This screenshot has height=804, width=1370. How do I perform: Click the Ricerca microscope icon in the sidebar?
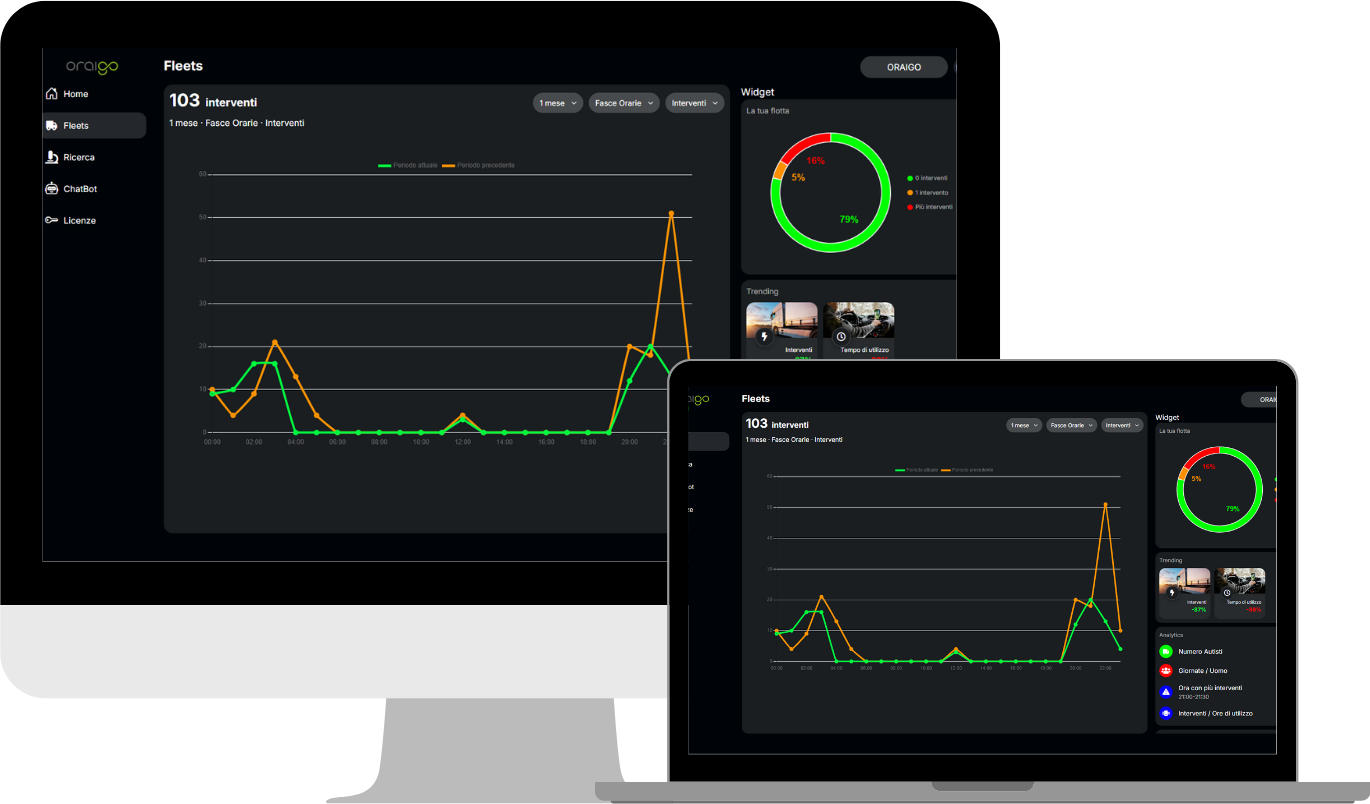pos(52,157)
